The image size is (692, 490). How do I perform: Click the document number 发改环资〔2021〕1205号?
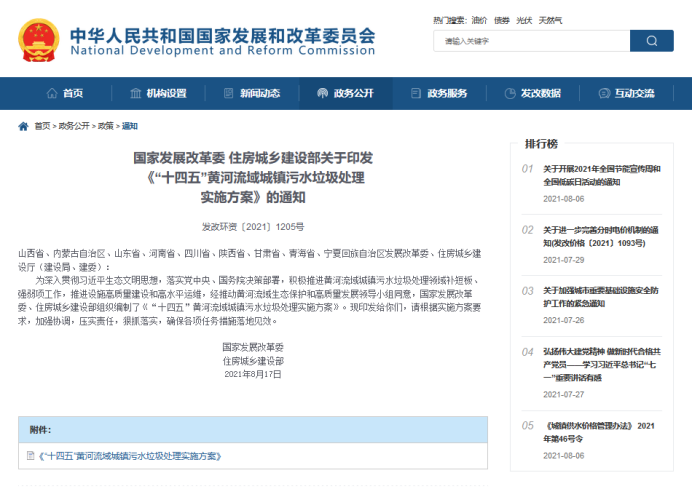pos(253,227)
